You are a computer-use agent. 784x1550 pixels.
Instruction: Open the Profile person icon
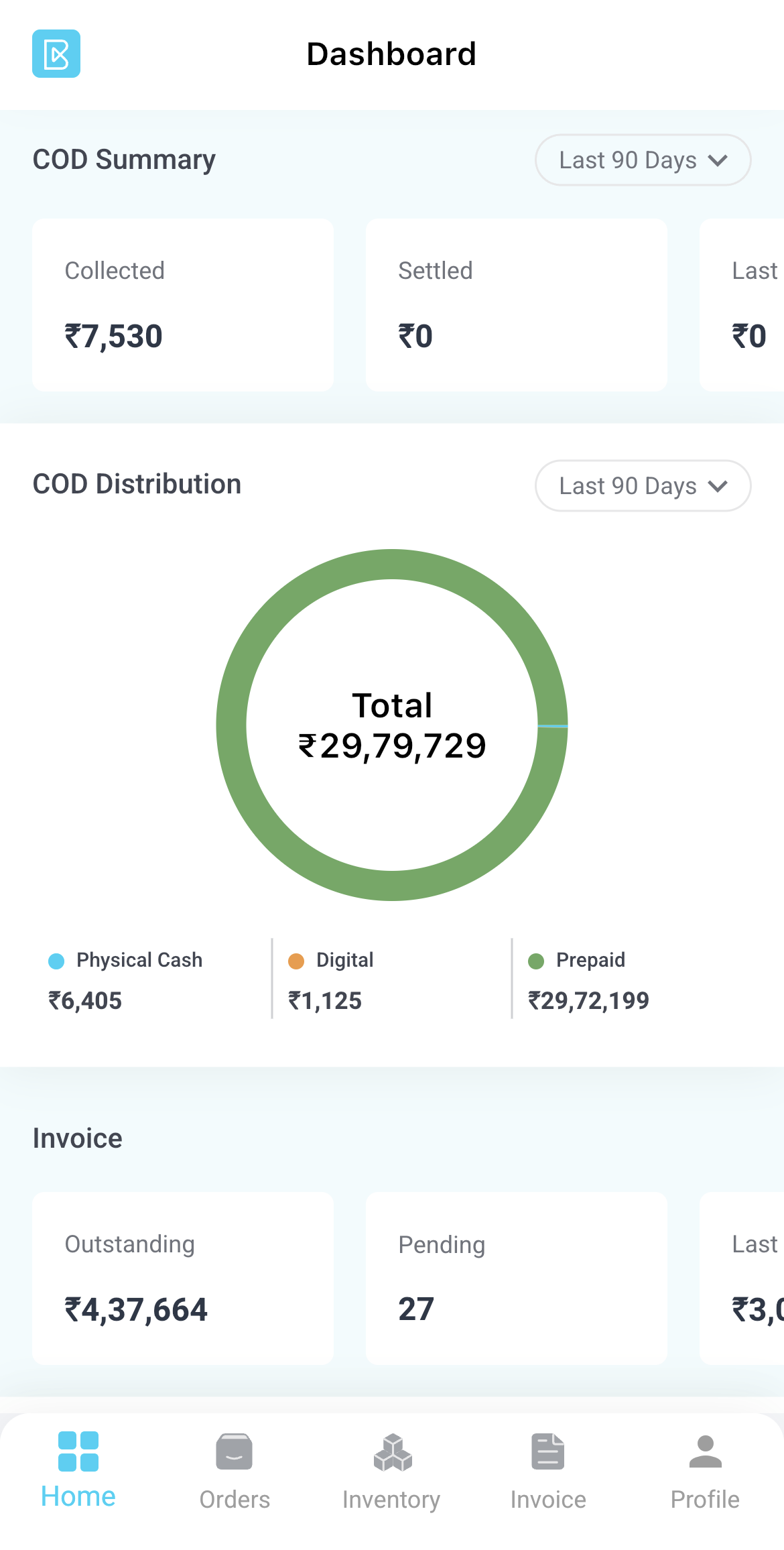pyautogui.click(x=705, y=1451)
